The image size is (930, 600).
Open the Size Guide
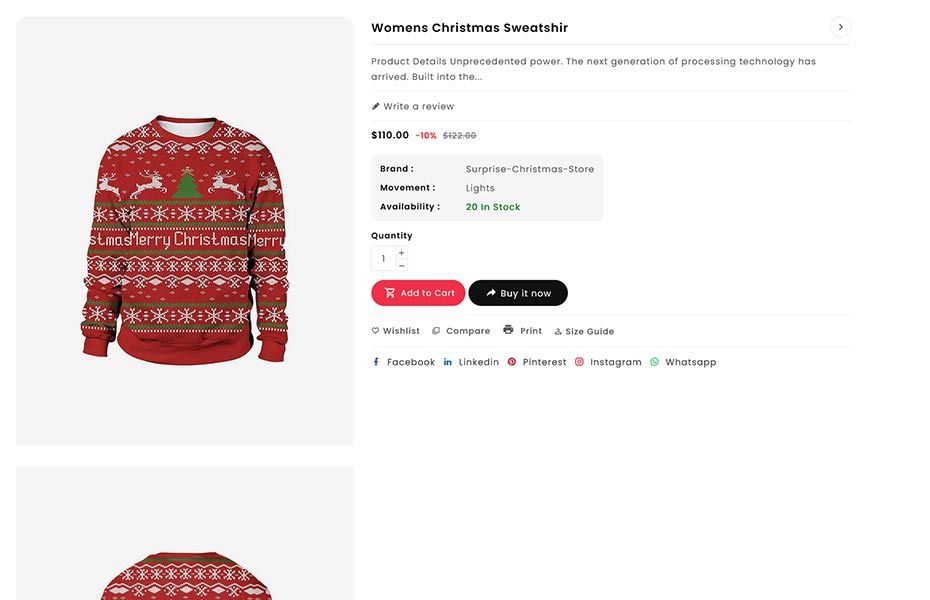point(584,331)
